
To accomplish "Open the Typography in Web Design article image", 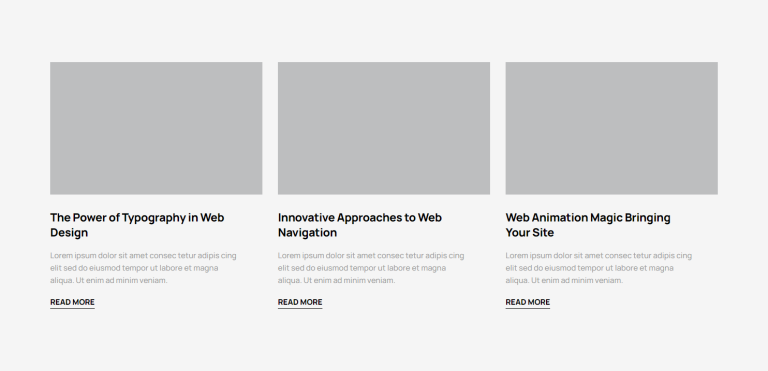I will pos(156,128).
